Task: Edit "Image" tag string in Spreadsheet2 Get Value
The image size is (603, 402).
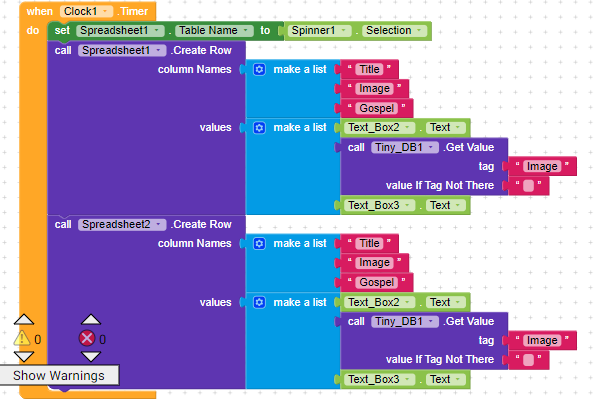Action: pos(542,340)
